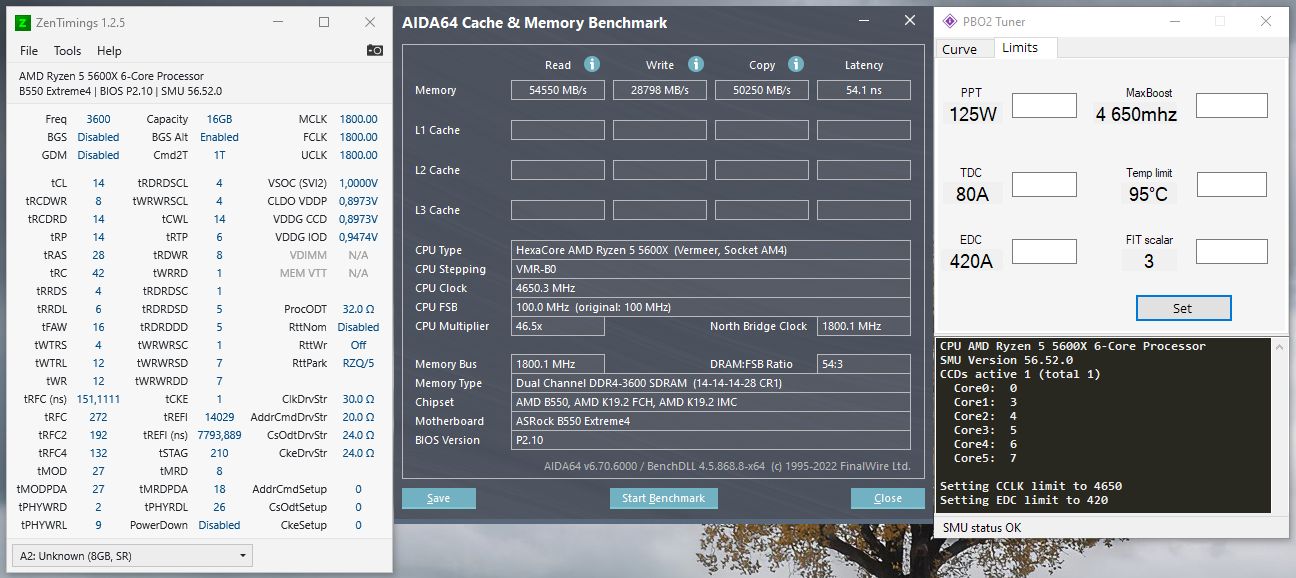The height and width of the screenshot is (578, 1296).
Task: Maximize the ZenTimings window
Action: (x=324, y=21)
